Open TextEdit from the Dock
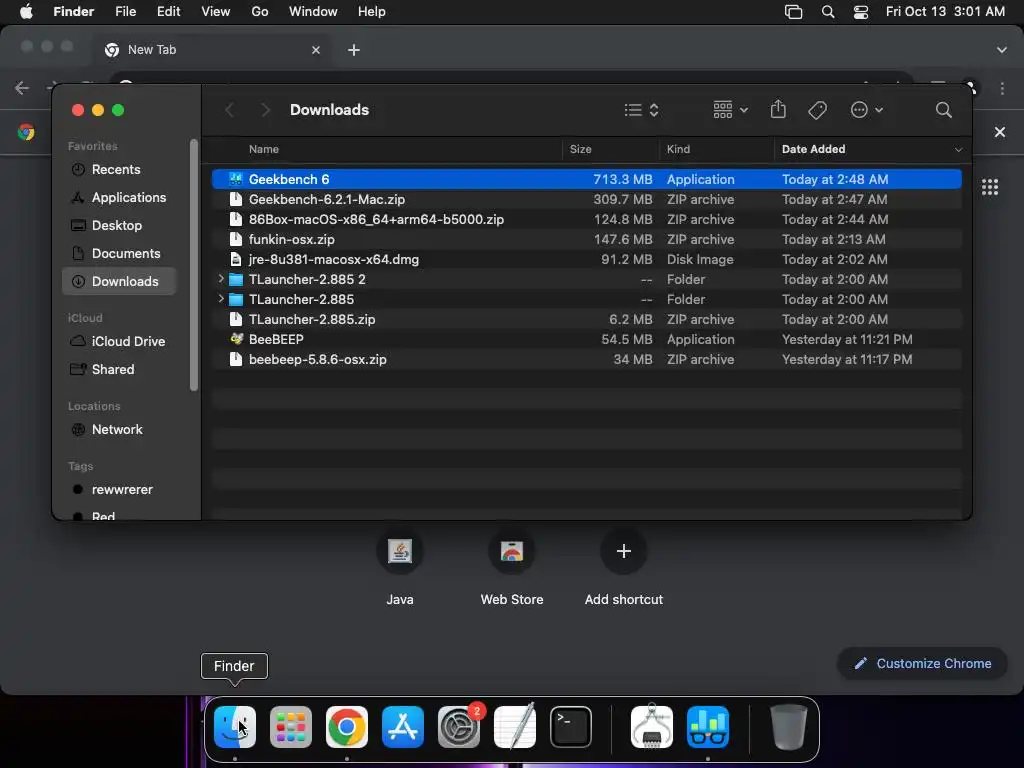 [x=515, y=727]
